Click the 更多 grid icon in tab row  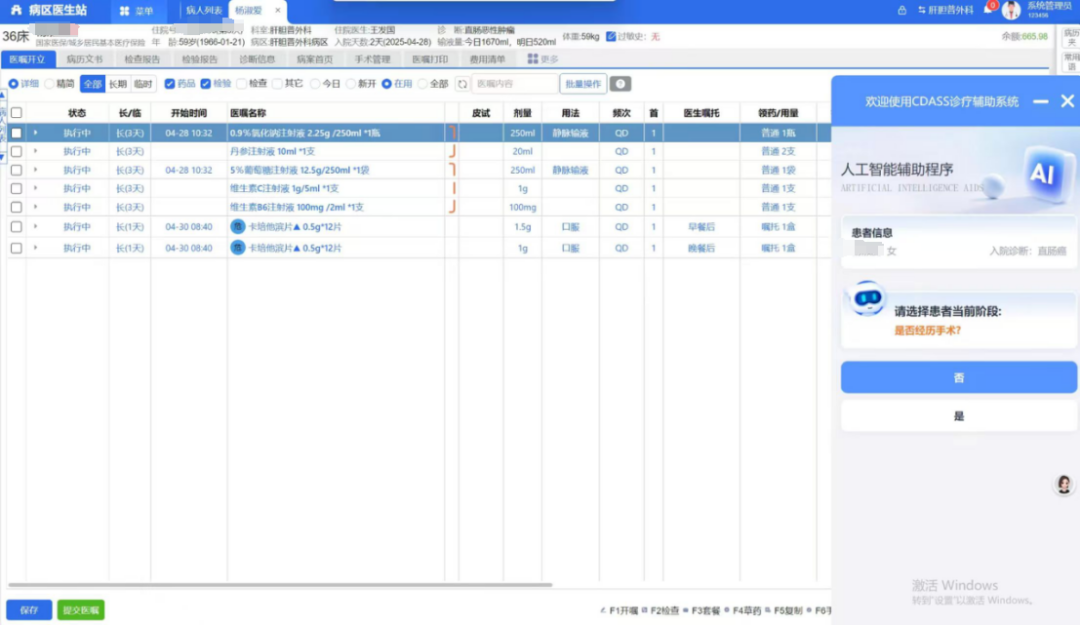533,59
